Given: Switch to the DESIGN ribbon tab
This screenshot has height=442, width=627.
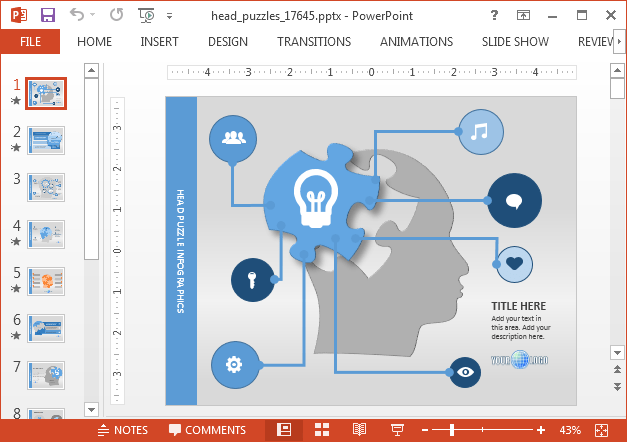Looking at the screenshot, I should (x=228, y=42).
